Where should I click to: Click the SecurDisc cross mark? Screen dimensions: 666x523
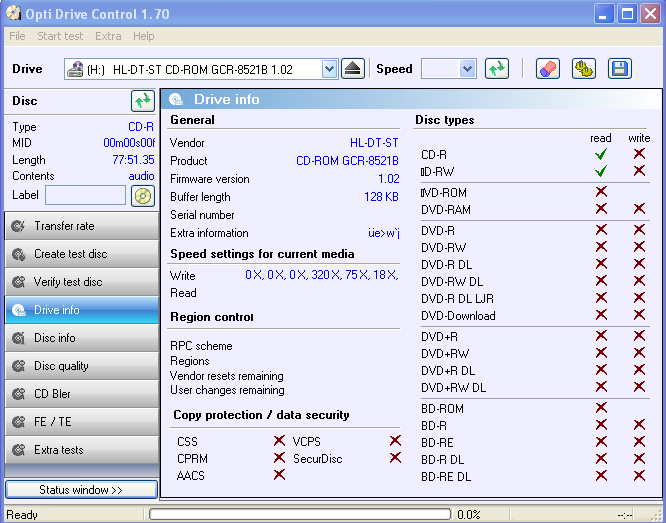(395, 458)
